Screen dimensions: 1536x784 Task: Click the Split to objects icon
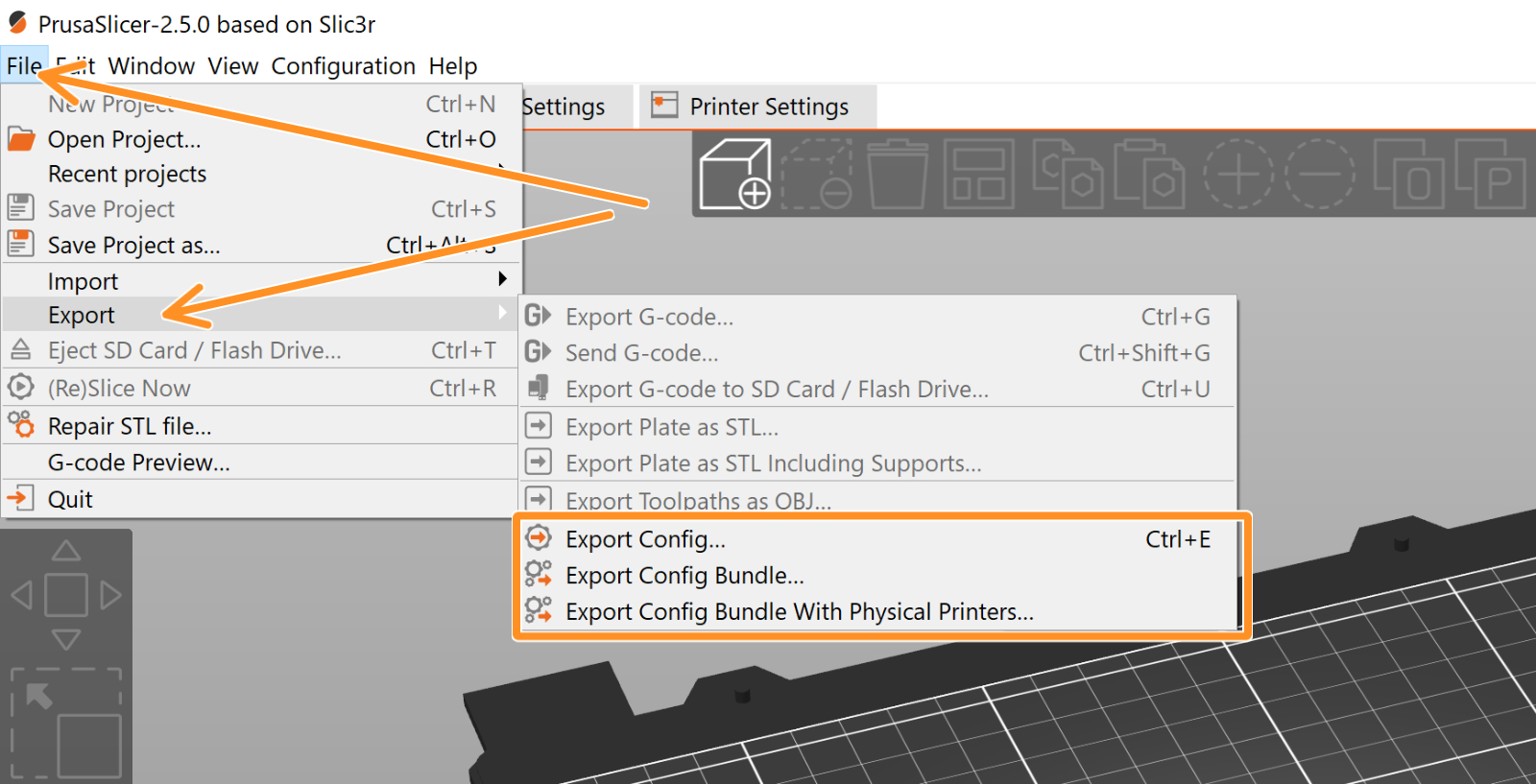point(1408,174)
